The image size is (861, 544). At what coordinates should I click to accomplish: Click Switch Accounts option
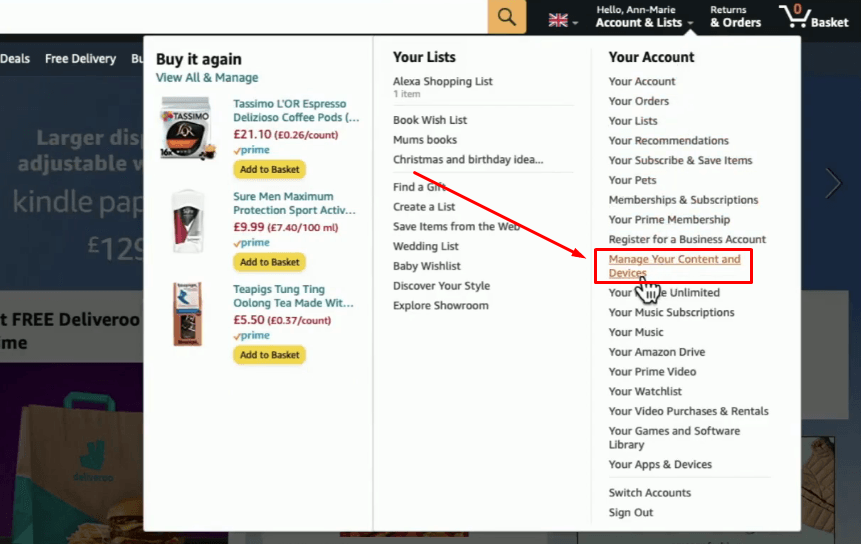(x=650, y=493)
